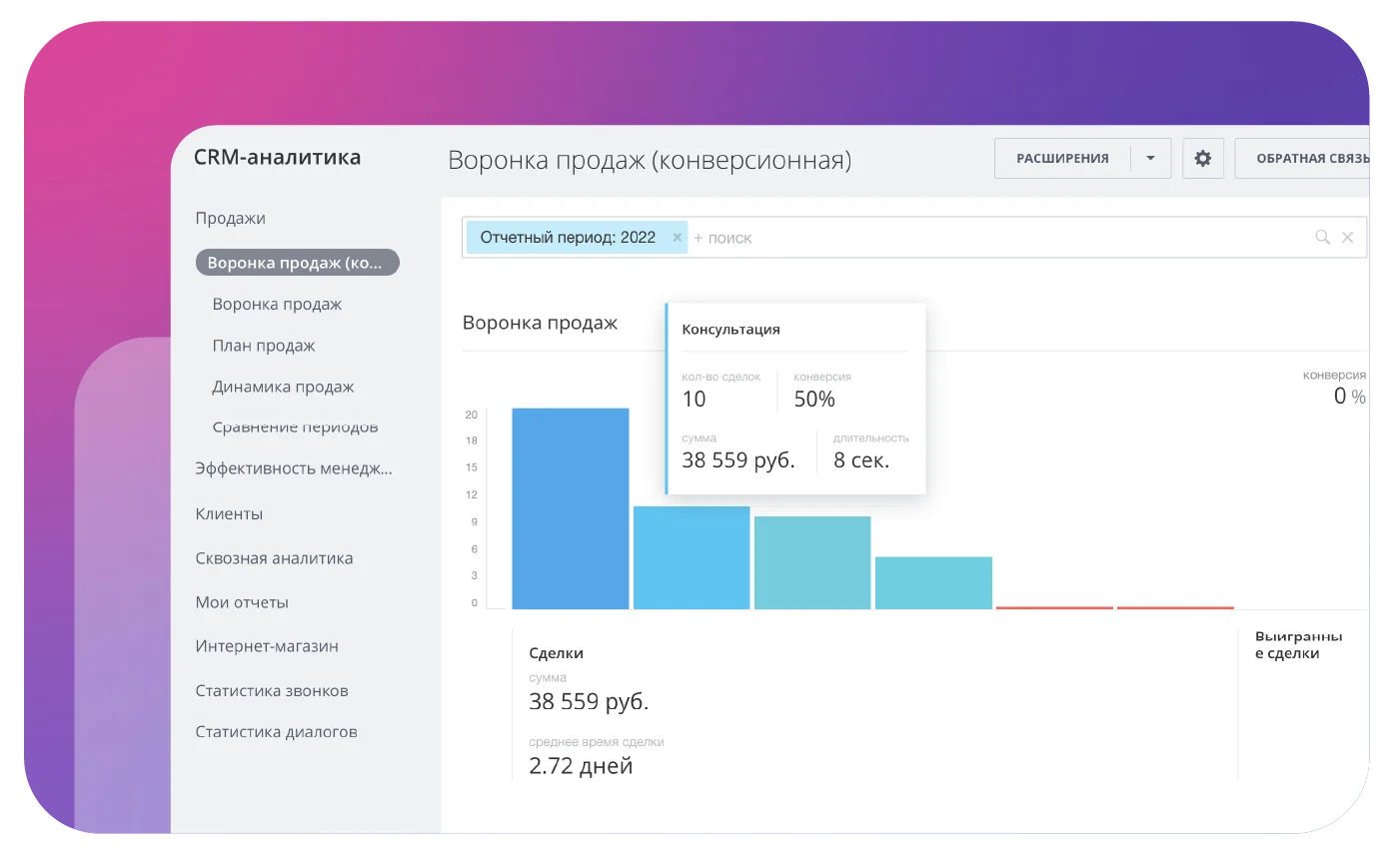Click the Выигранные сделки label
This screenshot has width=1400, height=850.
pyautogui.click(x=1299, y=645)
